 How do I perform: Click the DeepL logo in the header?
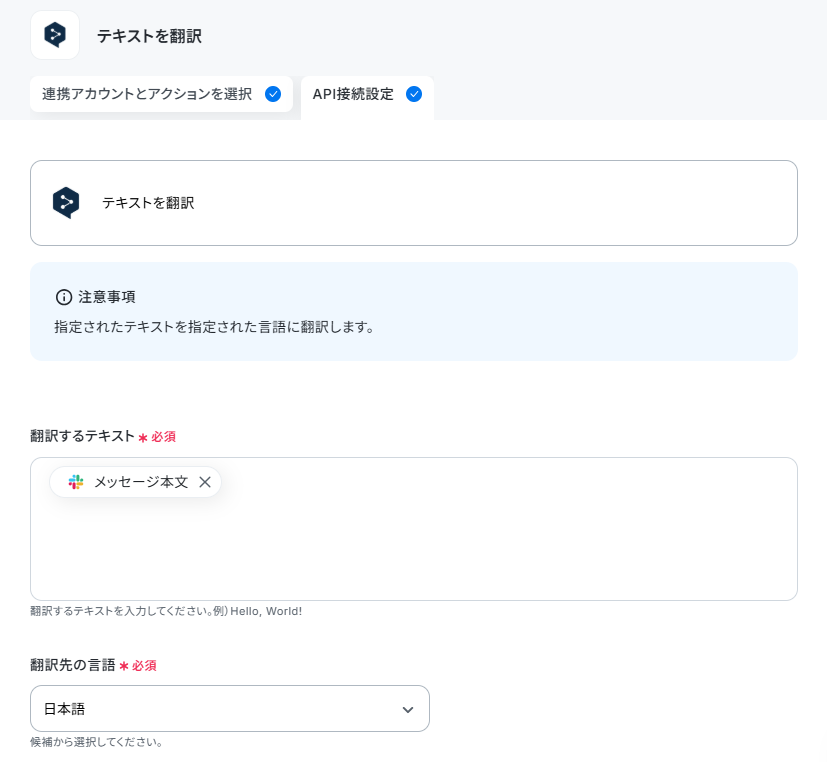coord(55,35)
